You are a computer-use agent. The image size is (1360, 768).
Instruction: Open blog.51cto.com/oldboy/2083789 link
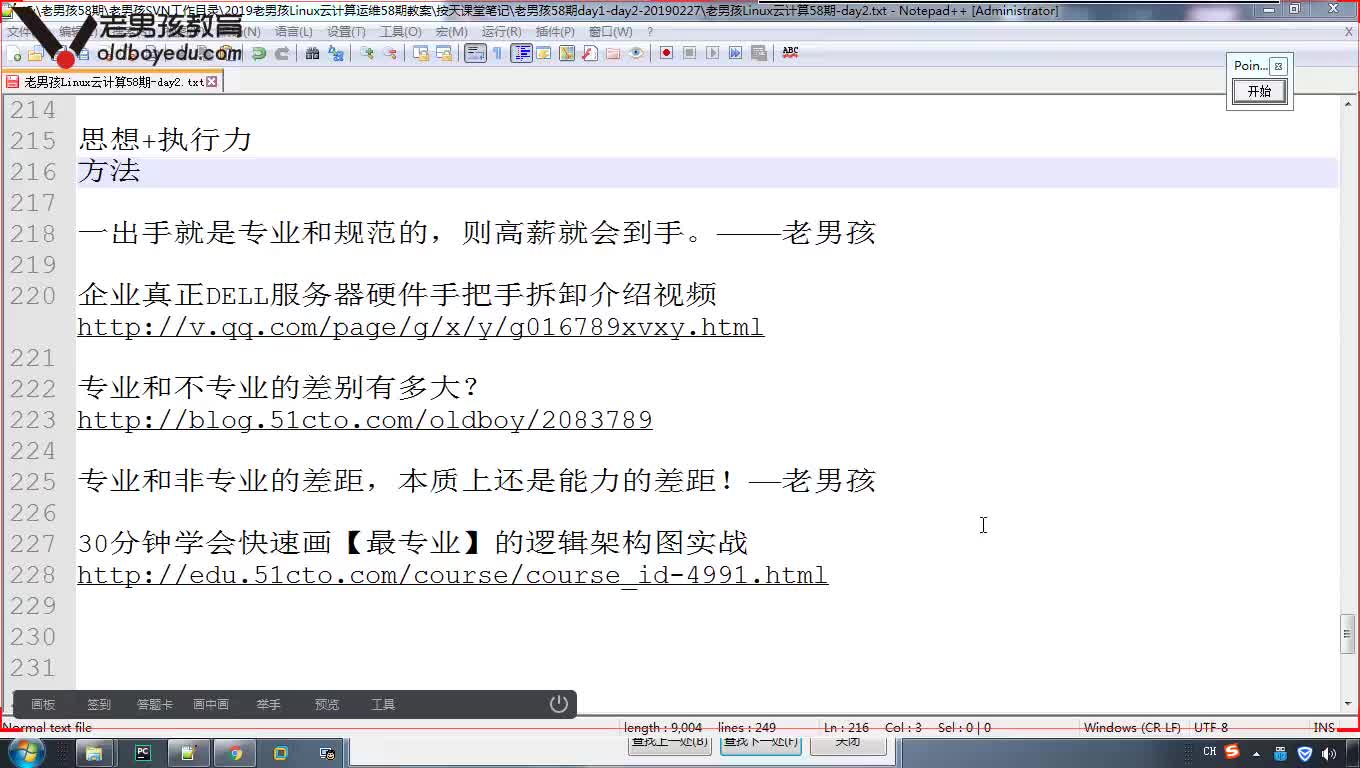click(365, 420)
